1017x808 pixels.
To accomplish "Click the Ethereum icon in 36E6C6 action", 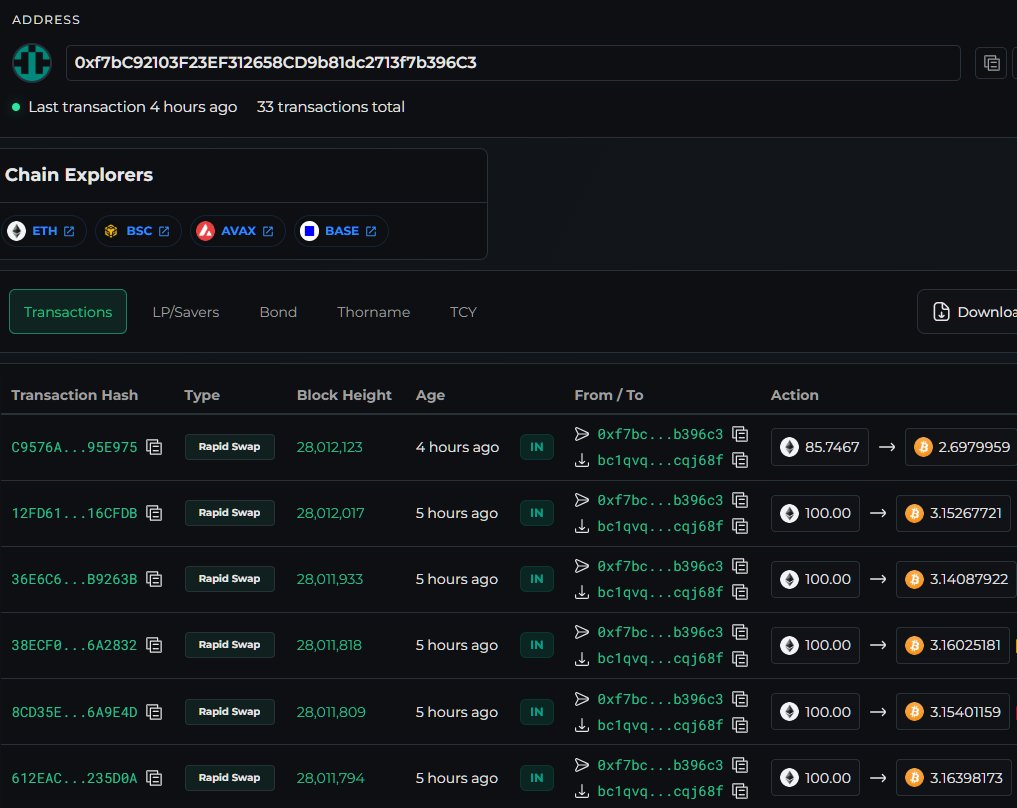I will tap(789, 579).
